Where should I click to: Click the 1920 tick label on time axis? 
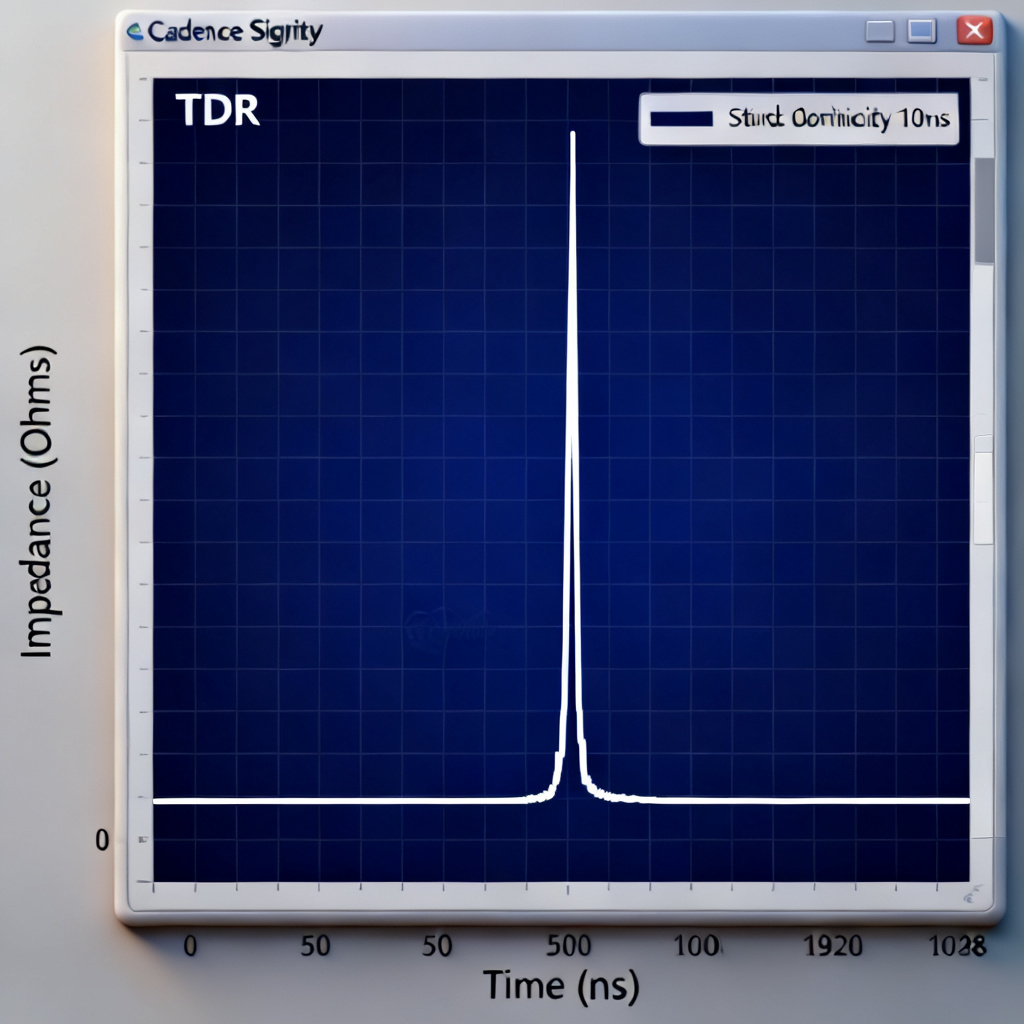pyautogui.click(x=832, y=946)
